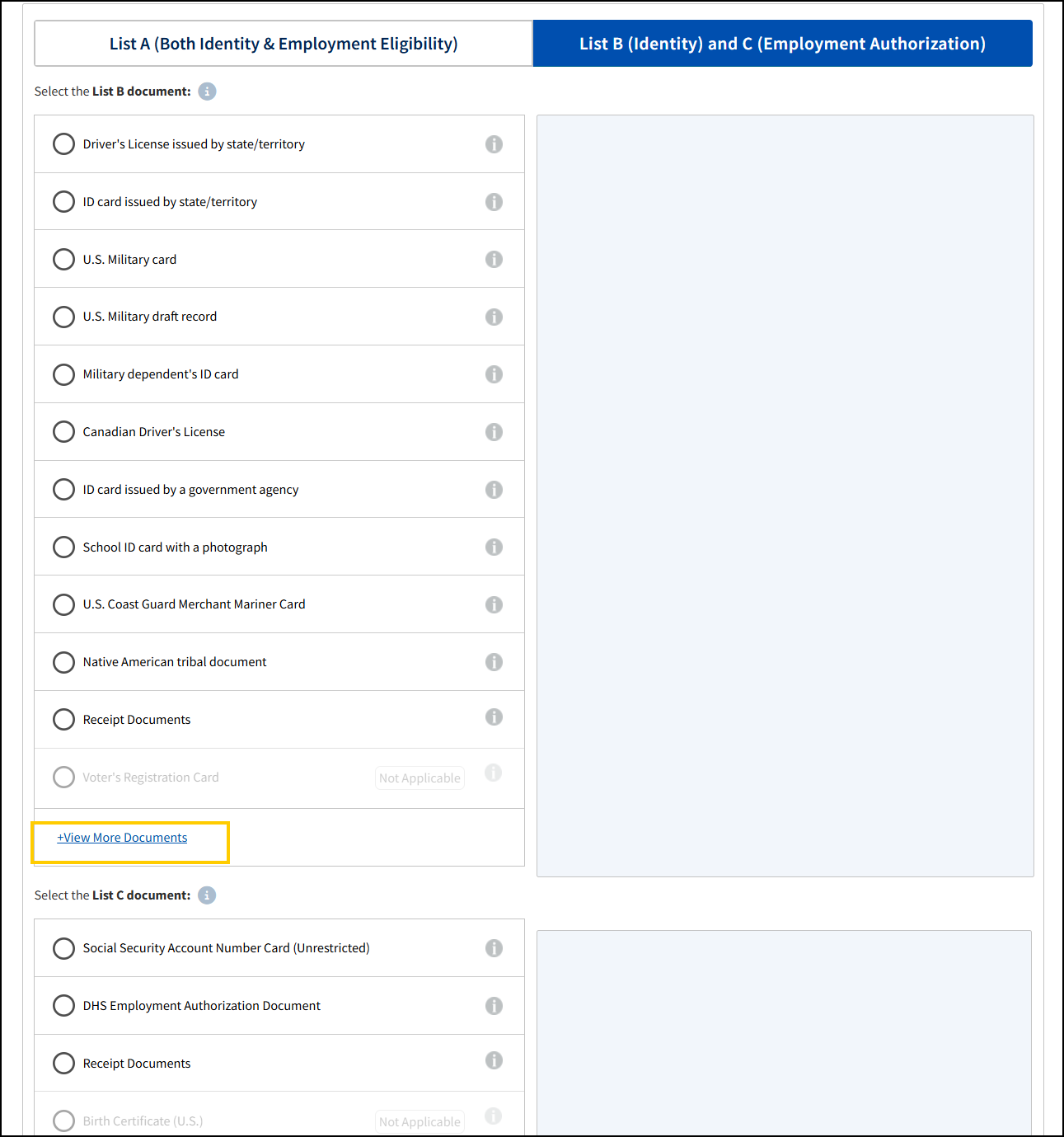This screenshot has height=1137, width=1064.
Task: Open info icon for Driver's License option
Action: pos(494,143)
